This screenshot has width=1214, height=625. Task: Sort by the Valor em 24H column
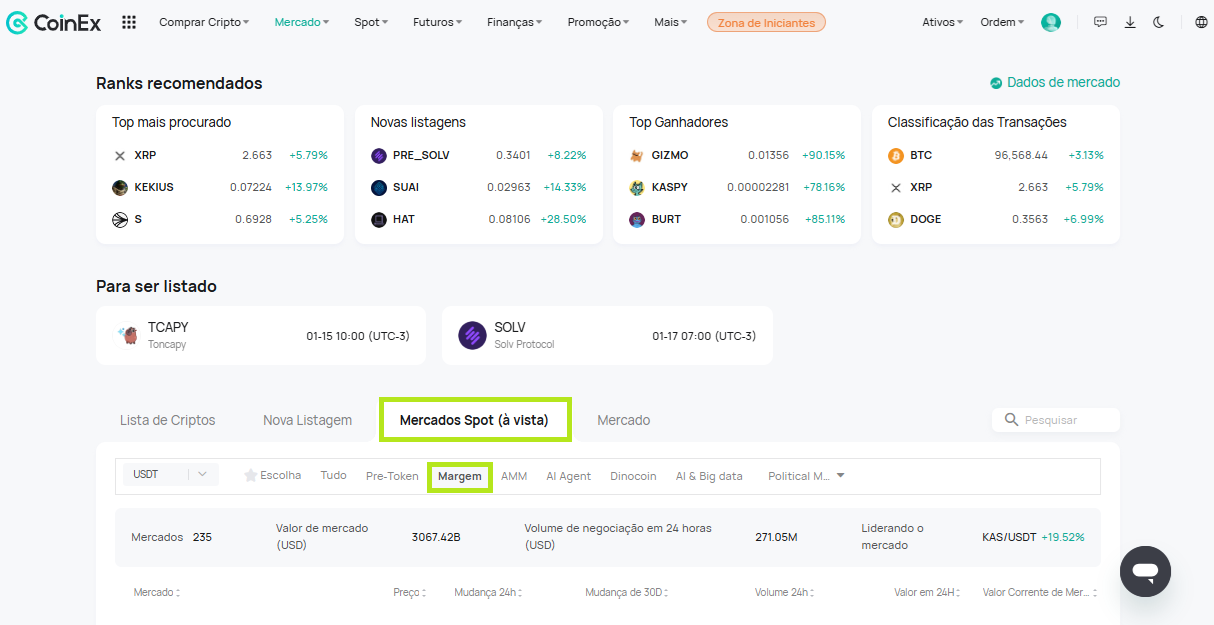click(x=928, y=593)
